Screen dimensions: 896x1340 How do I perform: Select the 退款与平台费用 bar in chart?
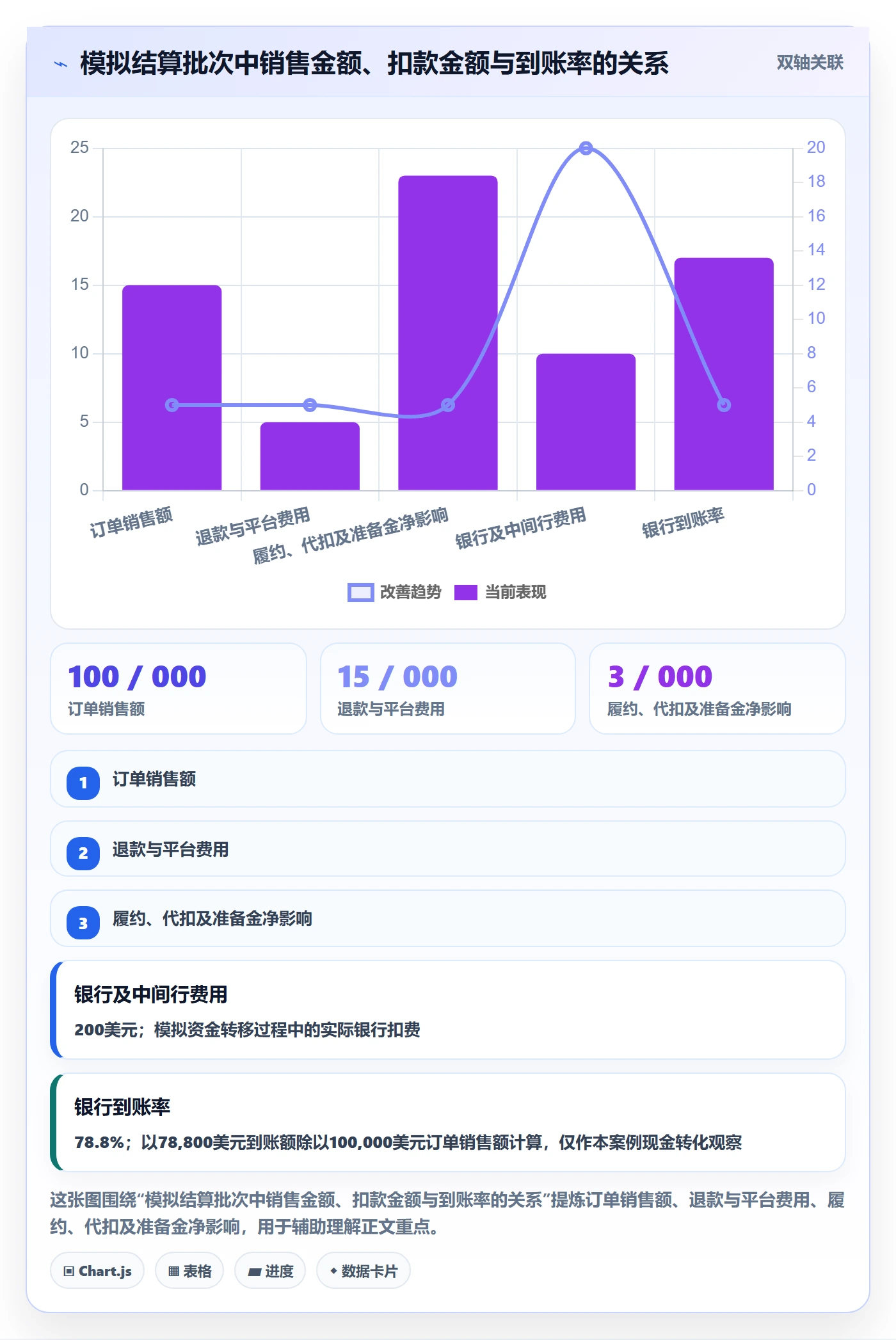click(x=310, y=456)
